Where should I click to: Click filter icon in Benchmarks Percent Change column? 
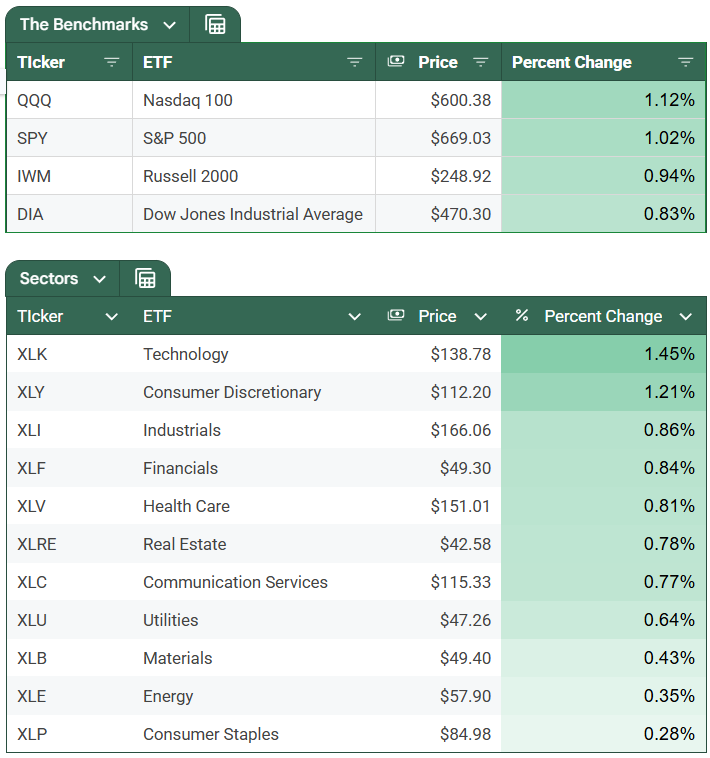click(x=685, y=62)
